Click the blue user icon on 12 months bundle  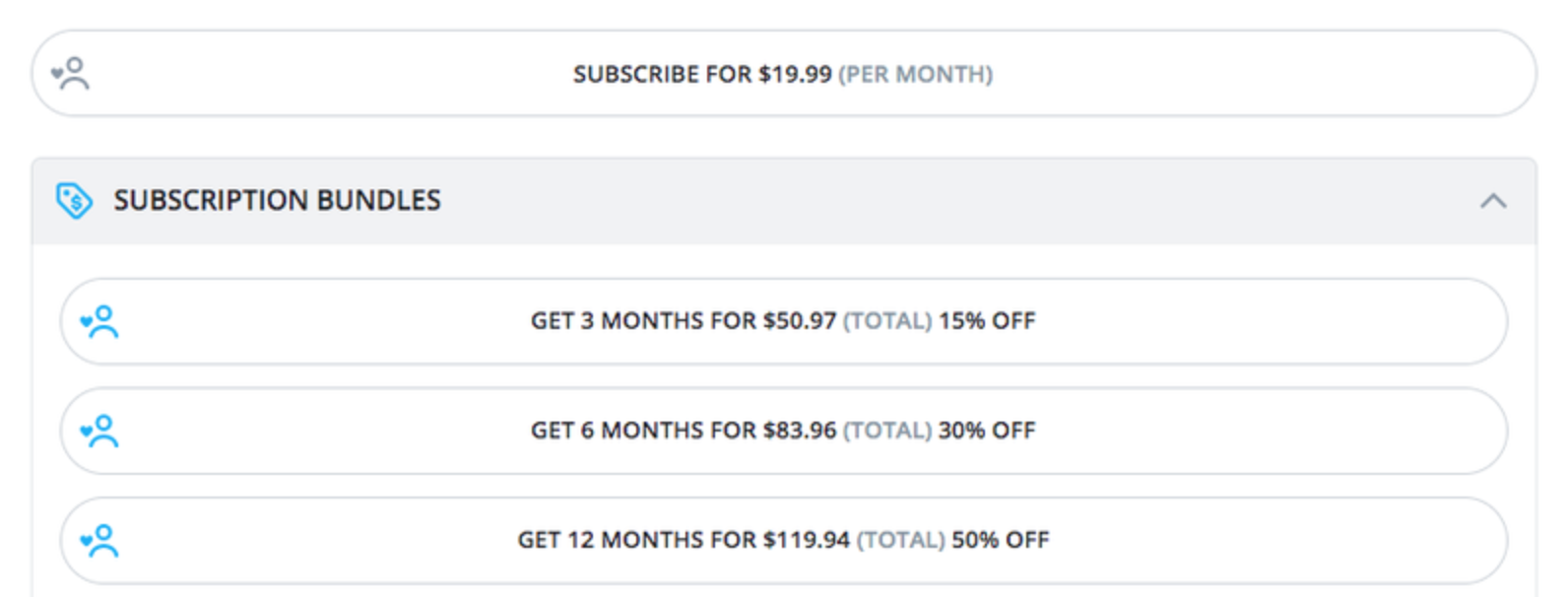point(99,541)
